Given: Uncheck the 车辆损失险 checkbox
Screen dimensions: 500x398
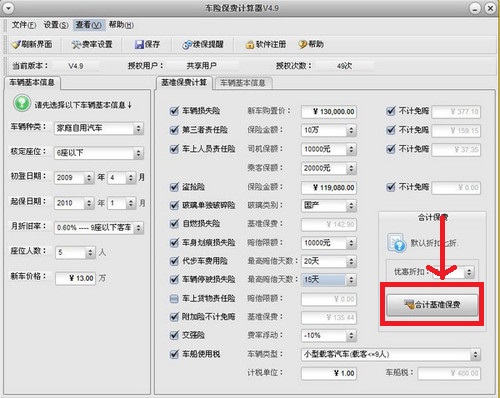Looking at the screenshot, I should point(174,111).
